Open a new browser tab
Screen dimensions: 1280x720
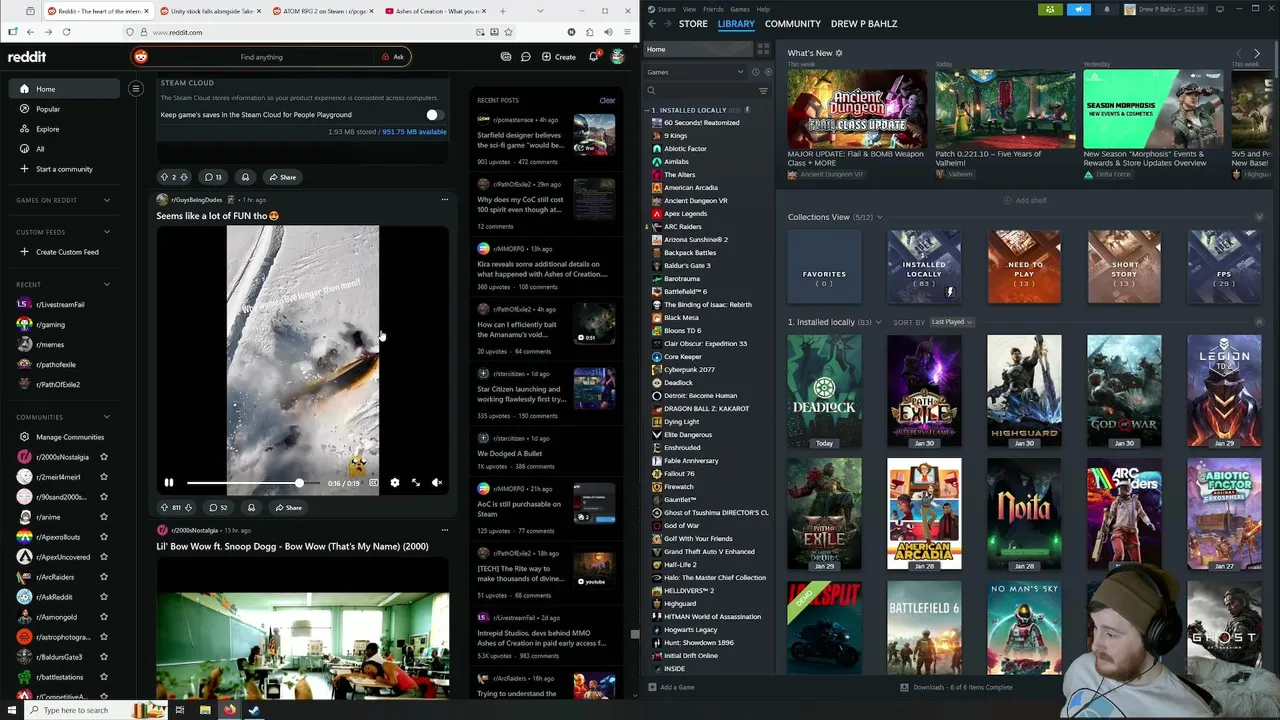pos(502,11)
